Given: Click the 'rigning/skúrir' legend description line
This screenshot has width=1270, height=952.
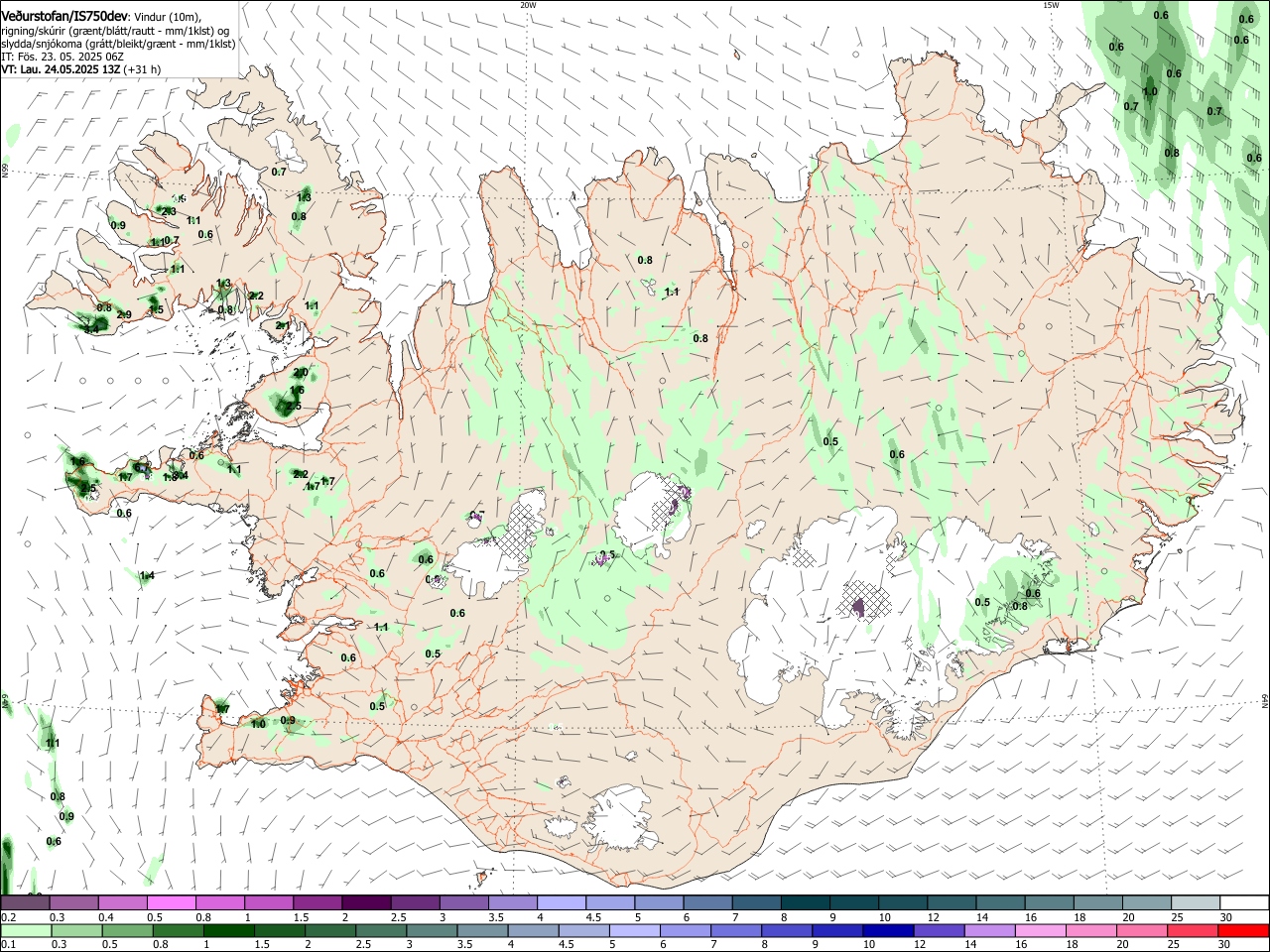Looking at the screenshot, I should [115, 31].
